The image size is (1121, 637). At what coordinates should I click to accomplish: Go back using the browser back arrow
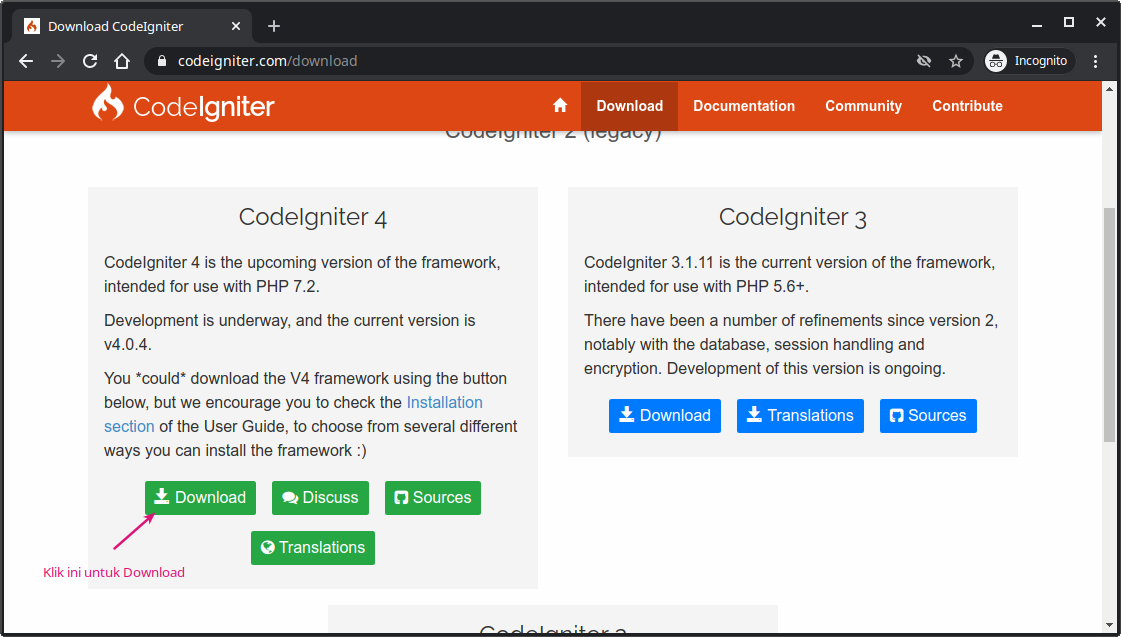(25, 61)
